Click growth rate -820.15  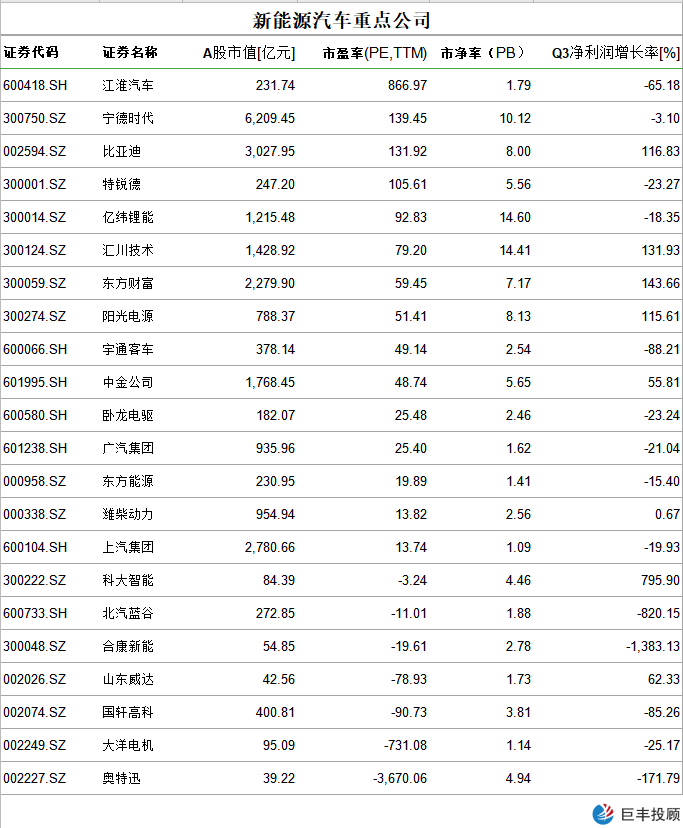coord(659,614)
